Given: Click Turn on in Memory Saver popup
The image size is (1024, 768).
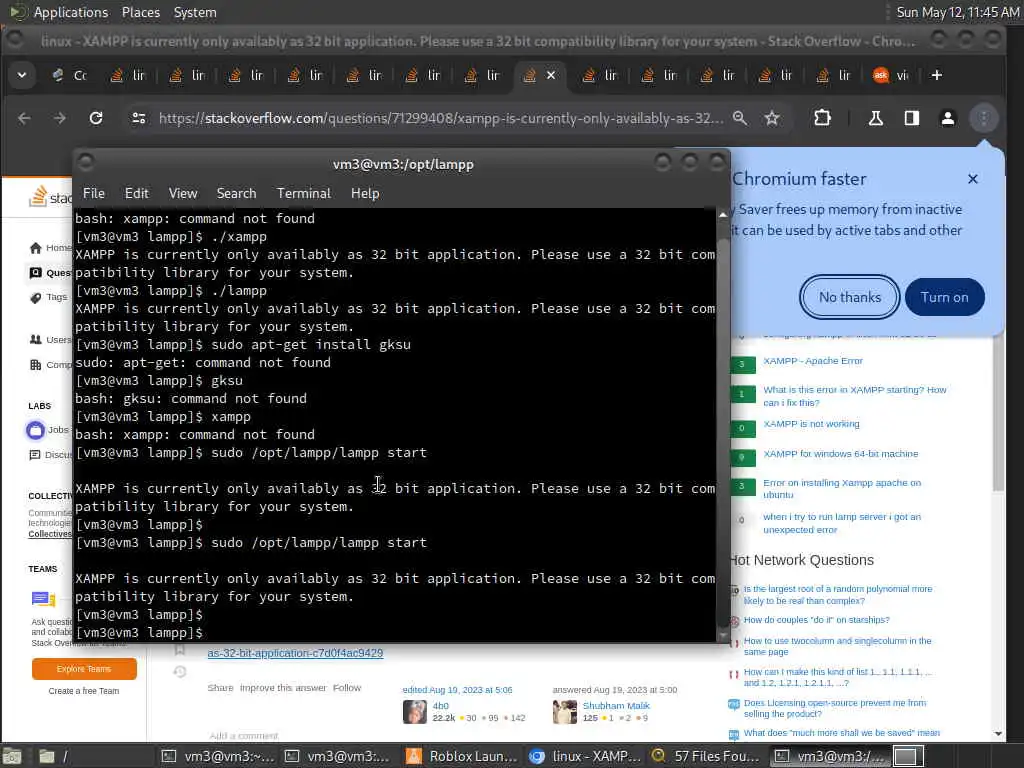Looking at the screenshot, I should (944, 297).
